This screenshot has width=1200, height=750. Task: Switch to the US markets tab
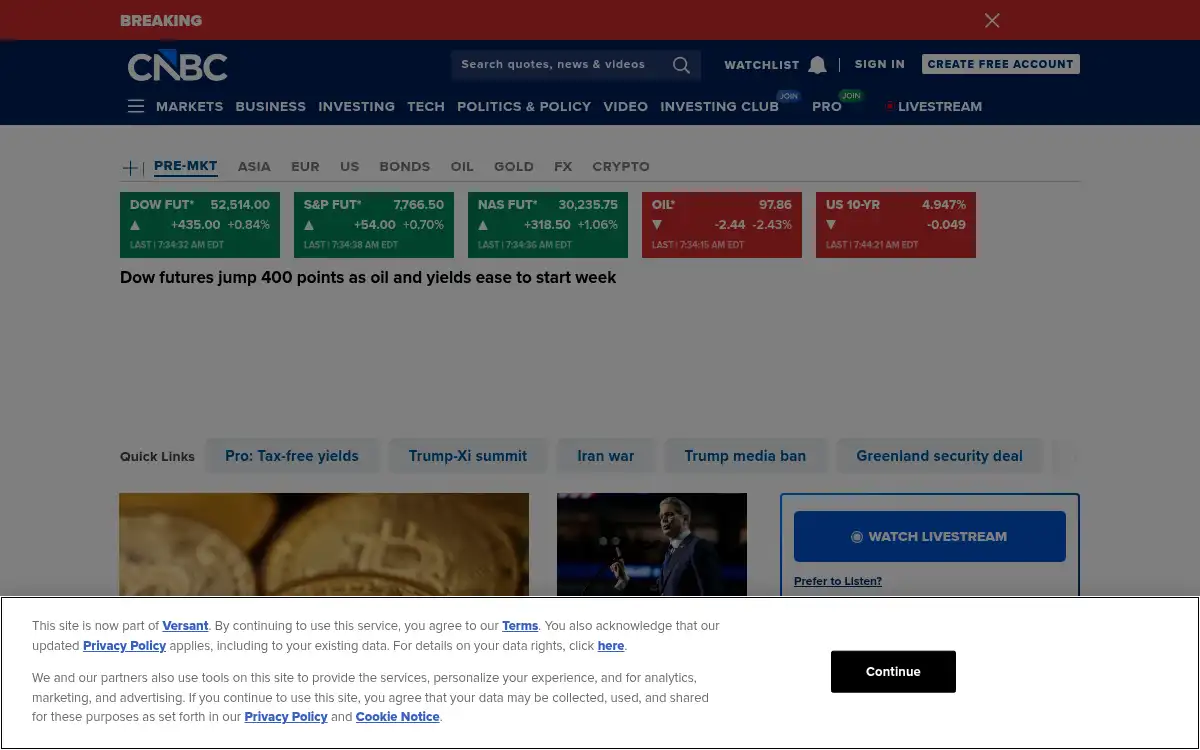click(349, 167)
